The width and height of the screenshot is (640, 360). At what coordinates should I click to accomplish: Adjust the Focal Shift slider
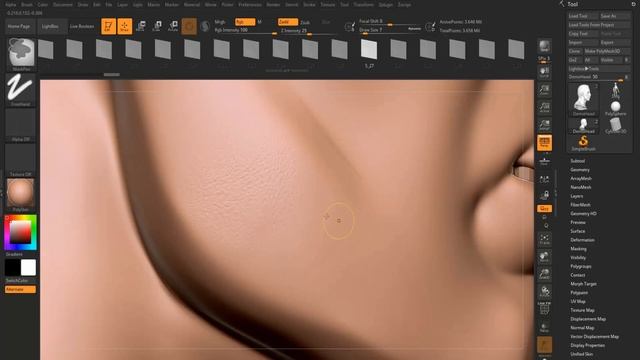tap(390, 22)
